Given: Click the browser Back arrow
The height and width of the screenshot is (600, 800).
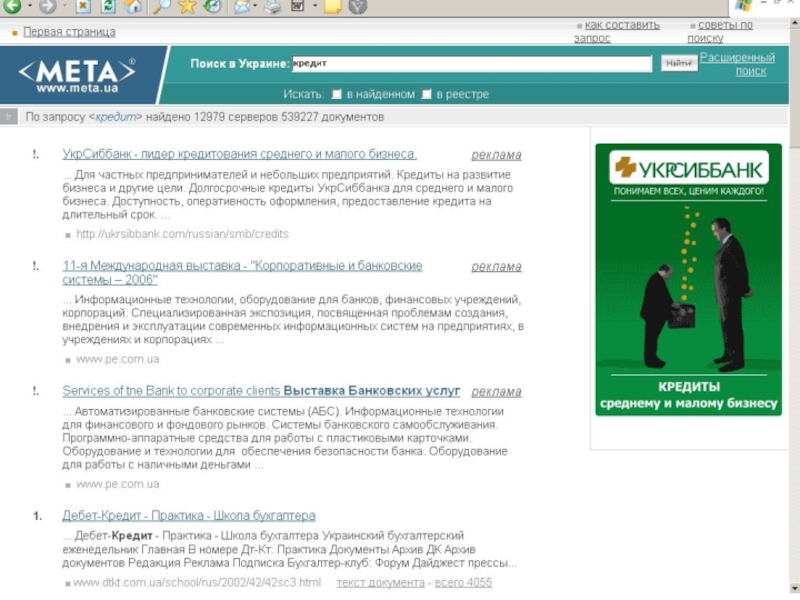Looking at the screenshot, I should click(x=12, y=6).
